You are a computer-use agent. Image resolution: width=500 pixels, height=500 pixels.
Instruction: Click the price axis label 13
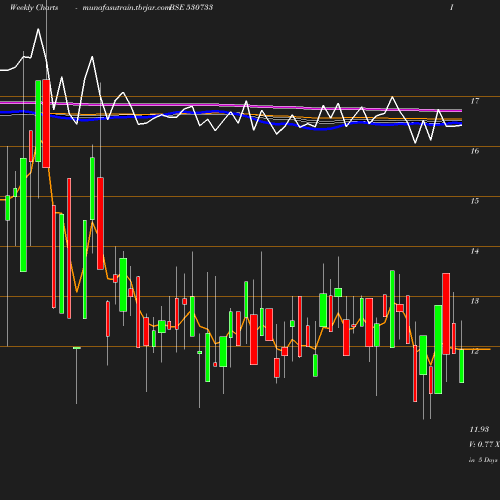pyautogui.click(x=475, y=301)
